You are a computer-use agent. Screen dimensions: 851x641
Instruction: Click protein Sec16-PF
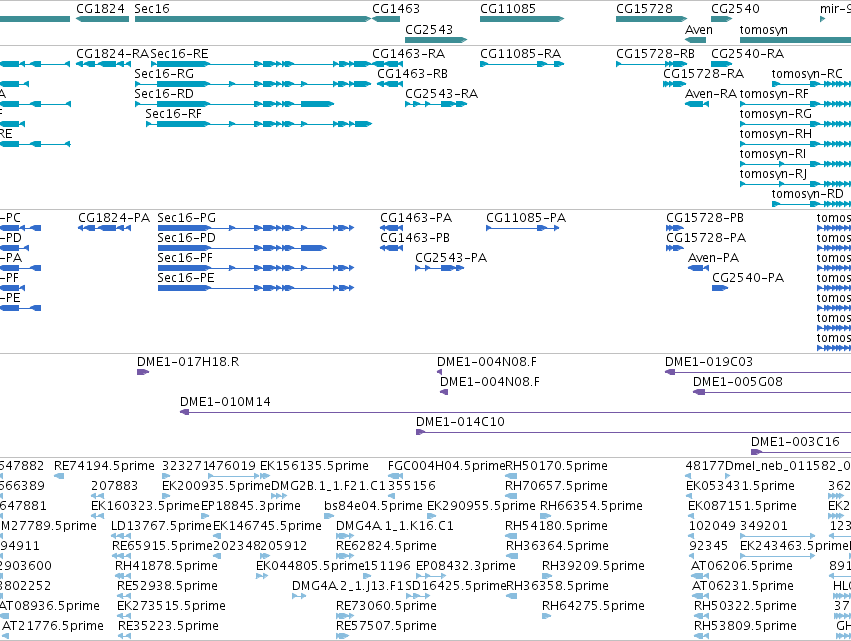coord(256,268)
